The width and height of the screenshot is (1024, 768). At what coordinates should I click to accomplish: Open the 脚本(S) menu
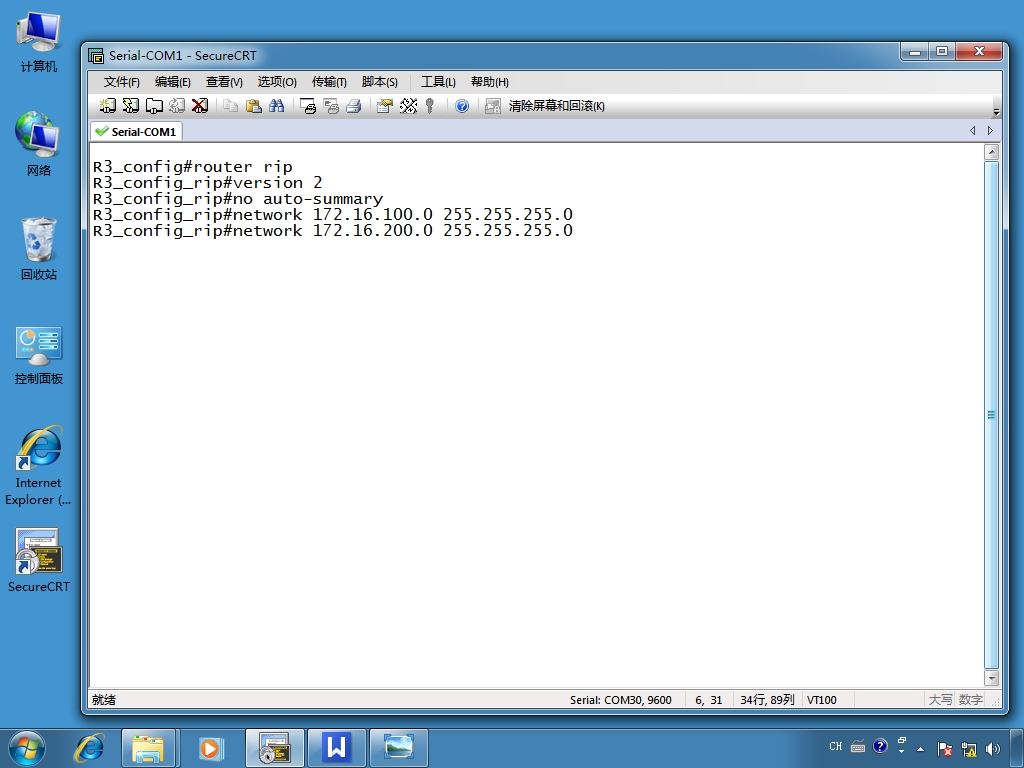tap(379, 82)
